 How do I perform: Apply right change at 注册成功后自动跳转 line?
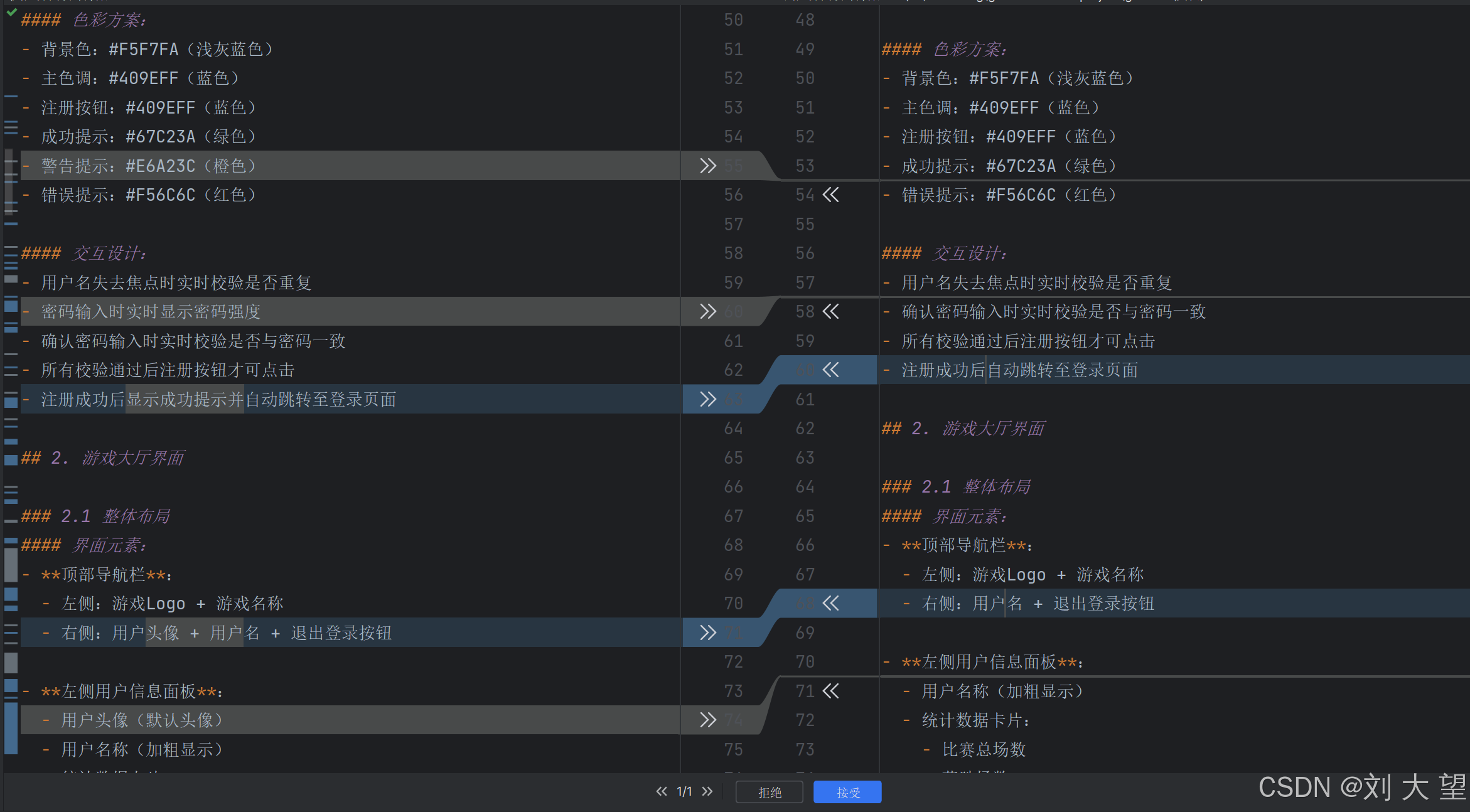click(x=830, y=370)
